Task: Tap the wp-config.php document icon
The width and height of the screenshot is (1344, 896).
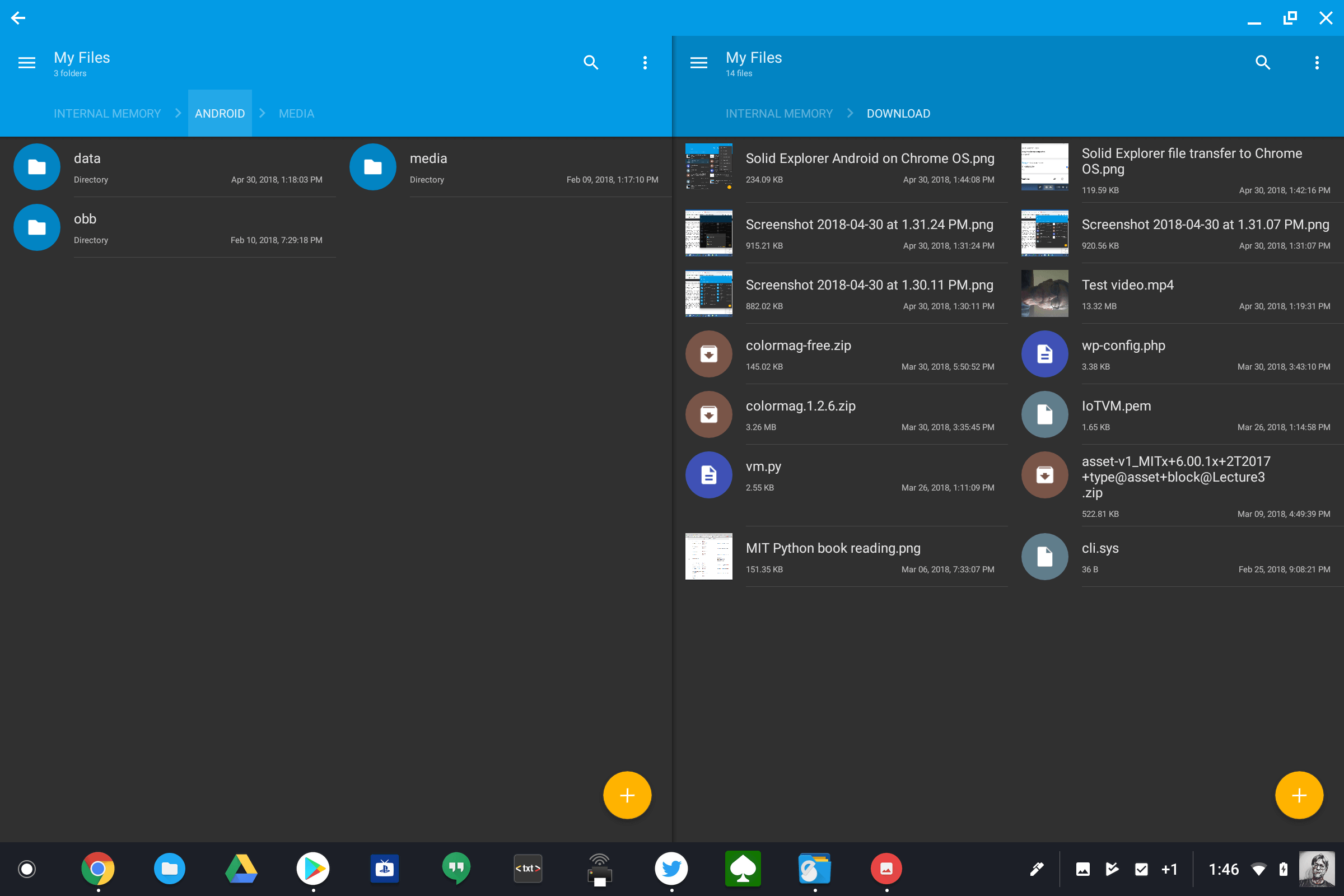Action: coord(1045,354)
